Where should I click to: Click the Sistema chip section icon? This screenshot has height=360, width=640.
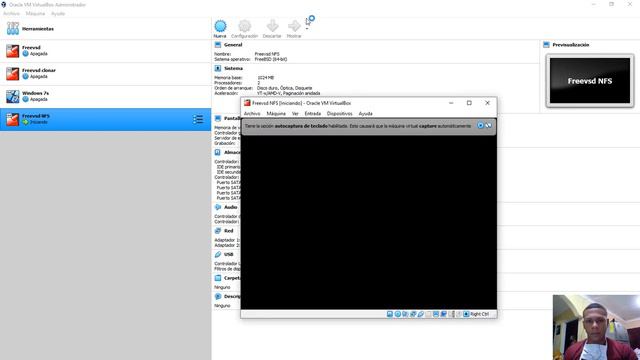(x=218, y=69)
